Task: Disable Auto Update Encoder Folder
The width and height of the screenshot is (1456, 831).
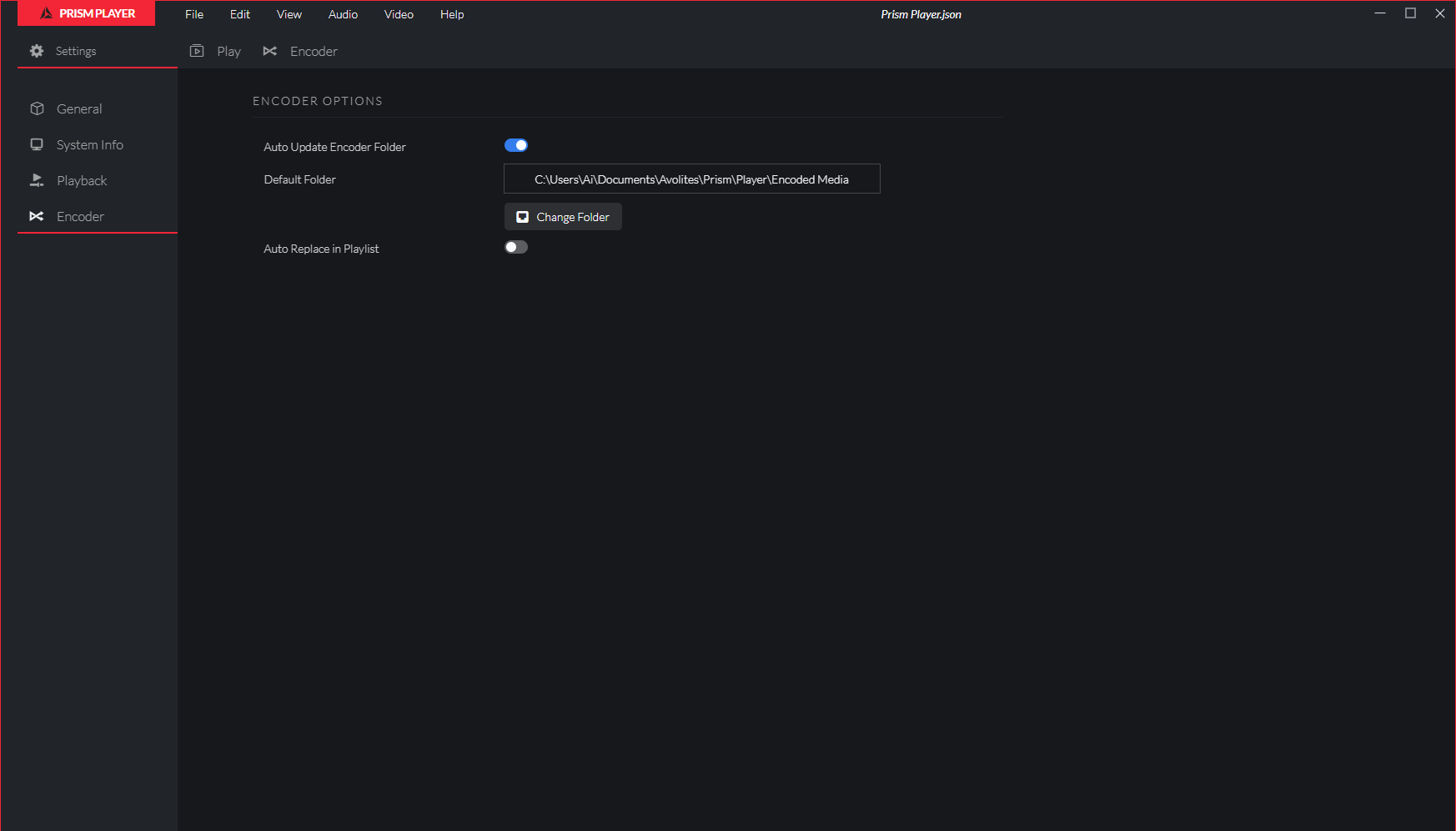Action: [516, 145]
